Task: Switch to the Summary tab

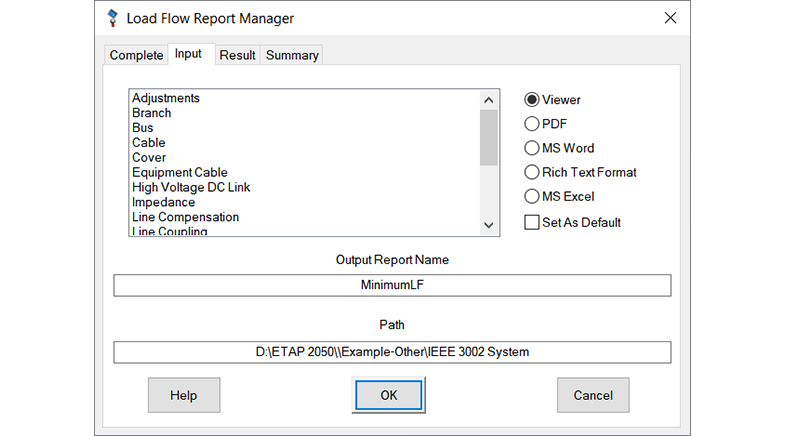Action: pyautogui.click(x=292, y=55)
